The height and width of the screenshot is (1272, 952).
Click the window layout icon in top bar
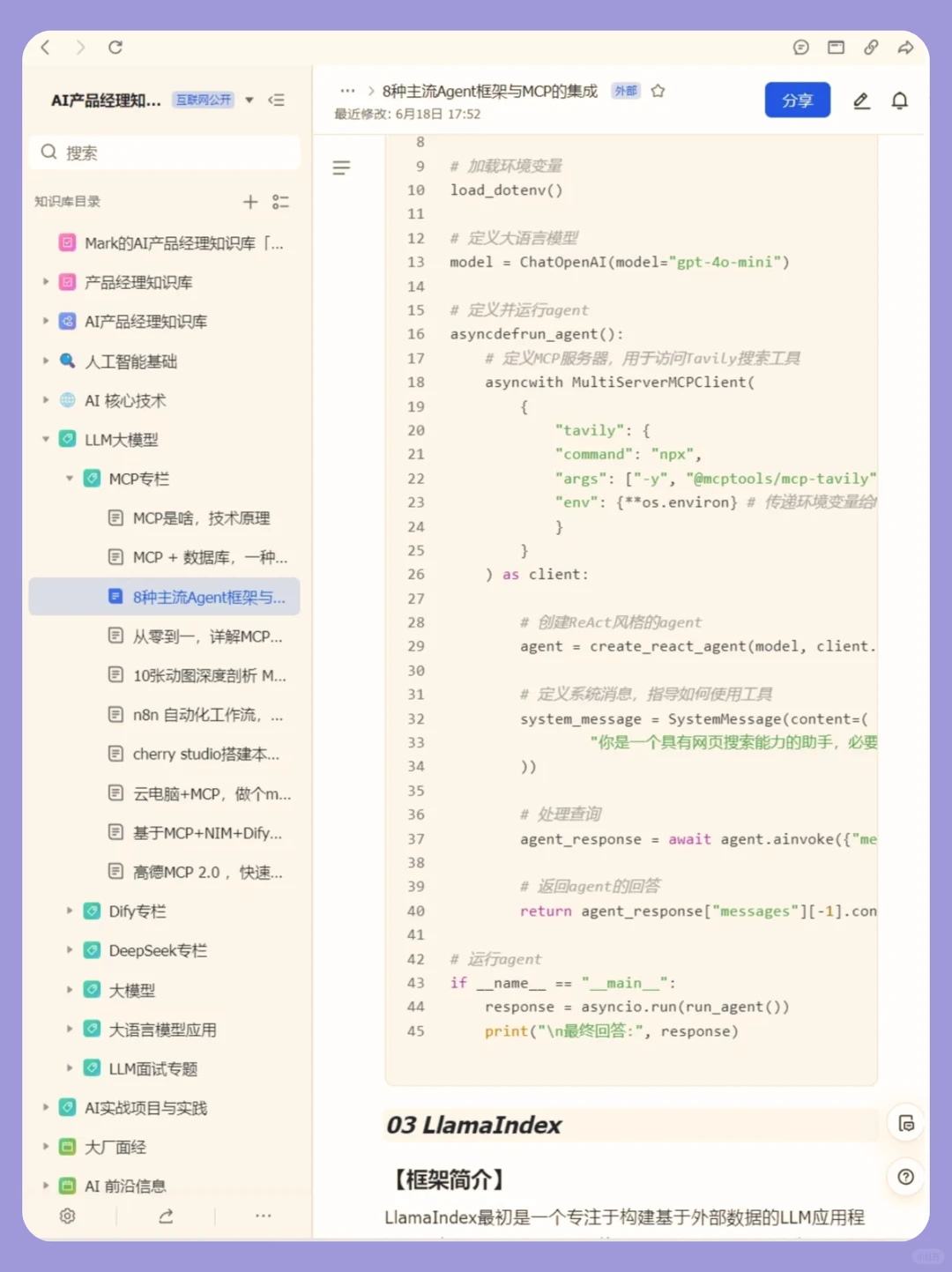pos(836,48)
